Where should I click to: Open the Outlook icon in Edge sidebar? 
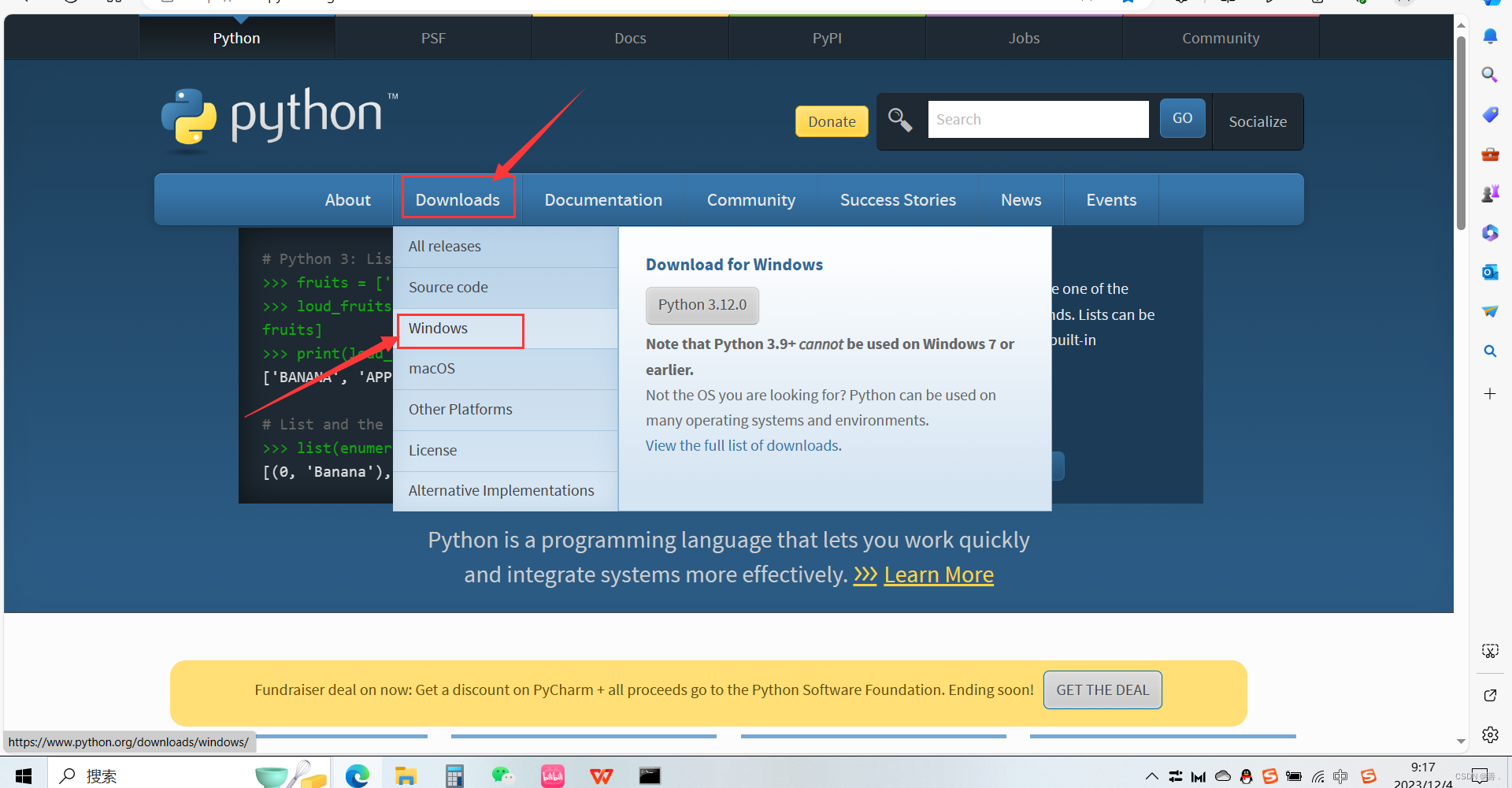[x=1490, y=272]
